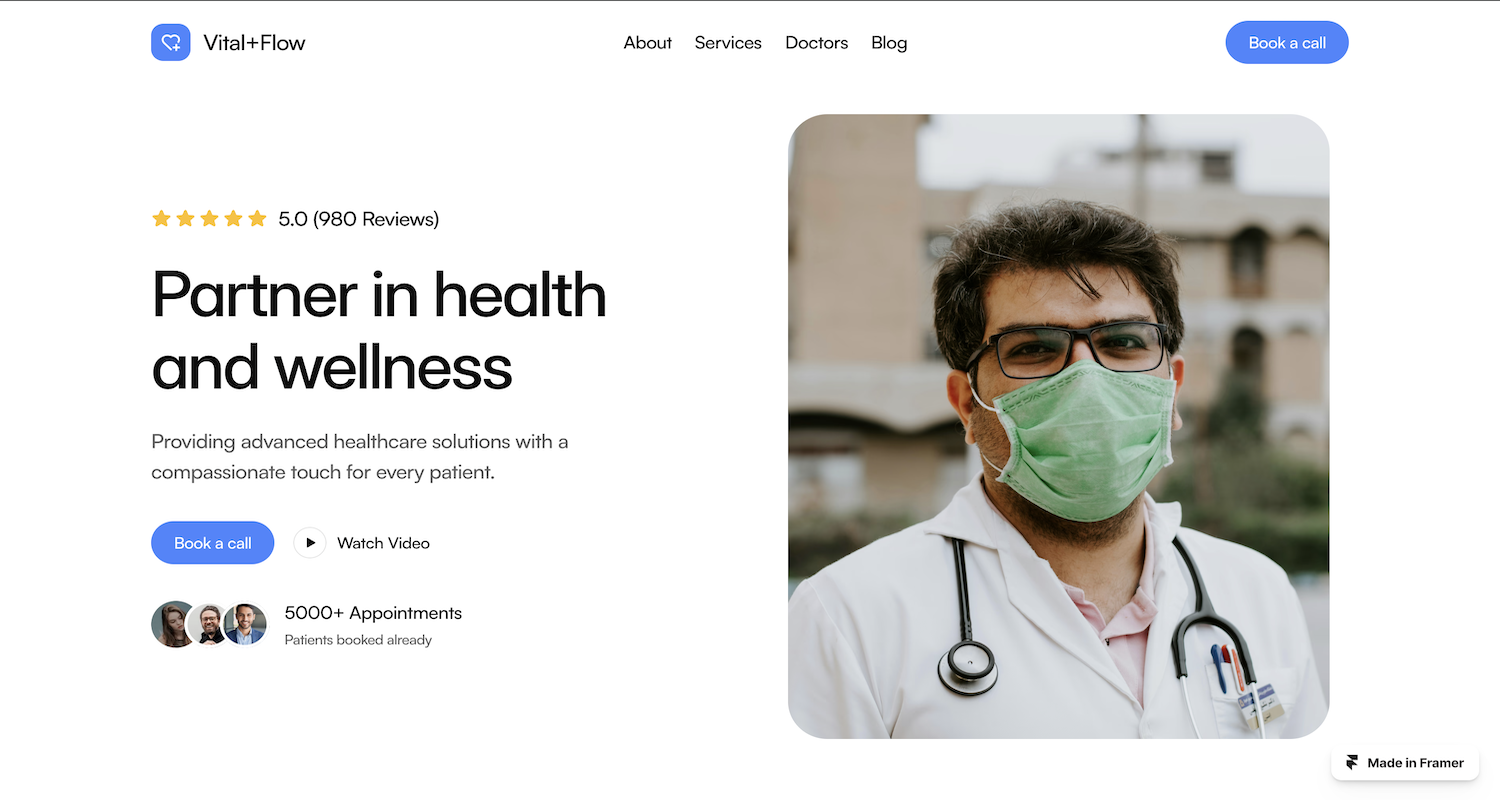Click the Watch Video text link

tap(383, 543)
